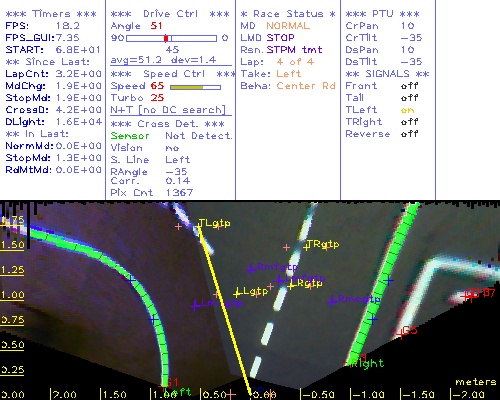Click the Race Status panel header
This screenshot has width=500, height=400.
click(288, 14)
